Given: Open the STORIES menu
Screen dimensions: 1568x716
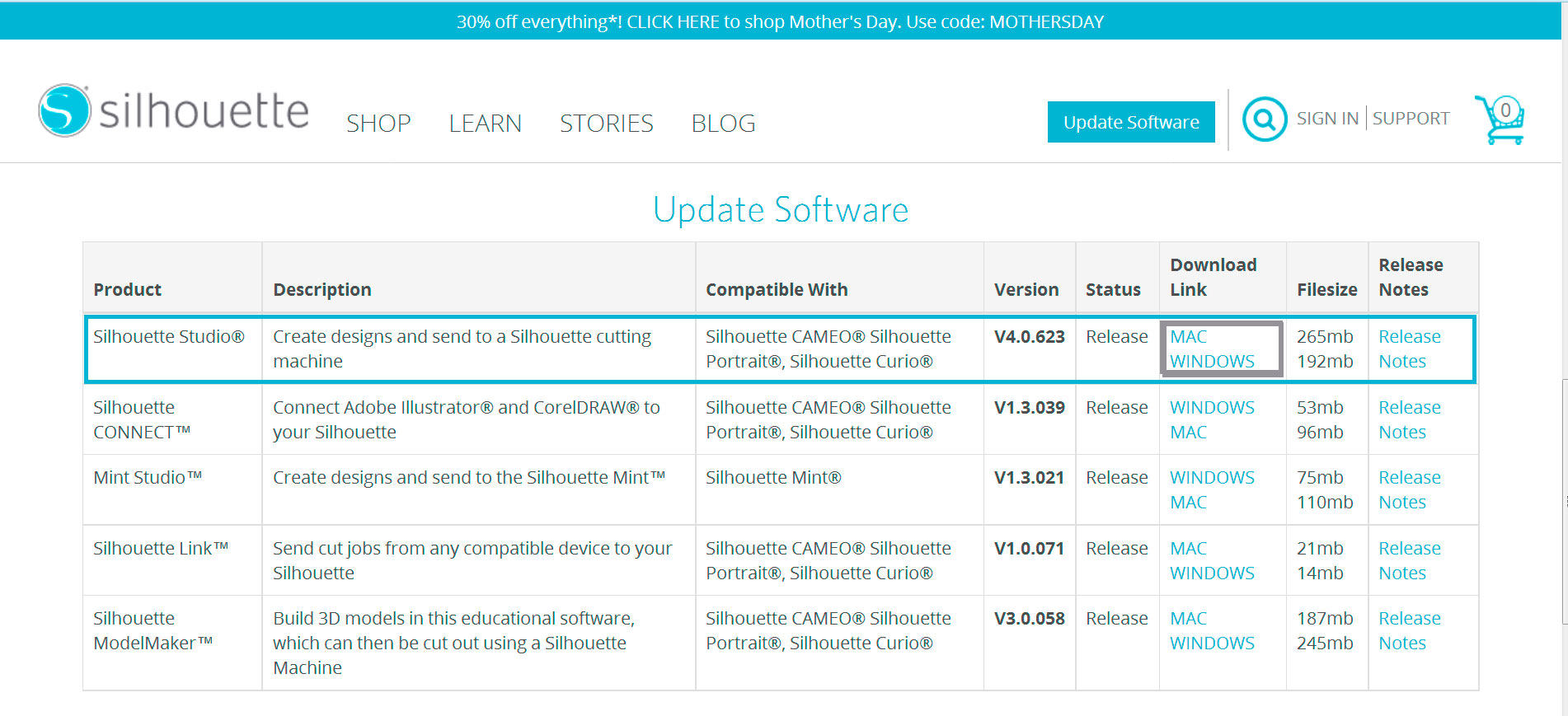Looking at the screenshot, I should coord(606,124).
